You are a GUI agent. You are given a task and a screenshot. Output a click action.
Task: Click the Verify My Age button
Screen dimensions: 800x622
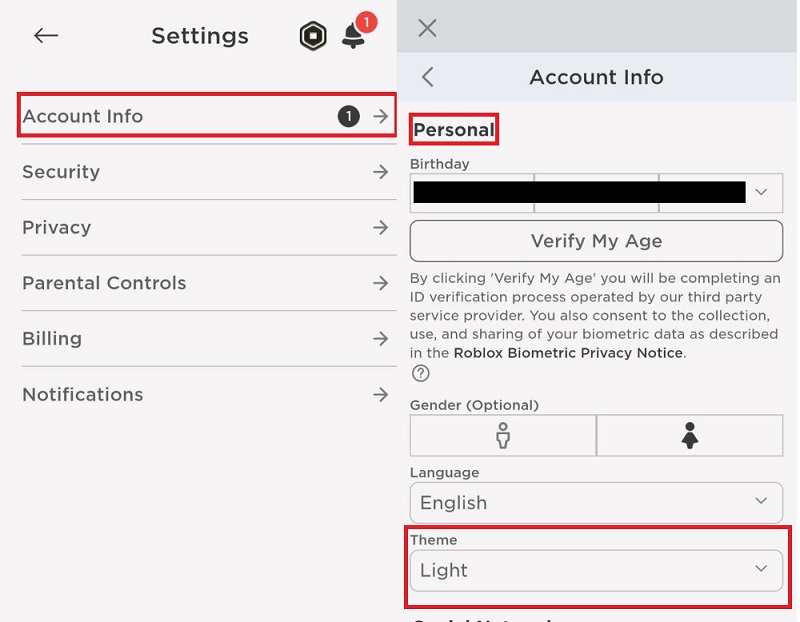(x=596, y=241)
